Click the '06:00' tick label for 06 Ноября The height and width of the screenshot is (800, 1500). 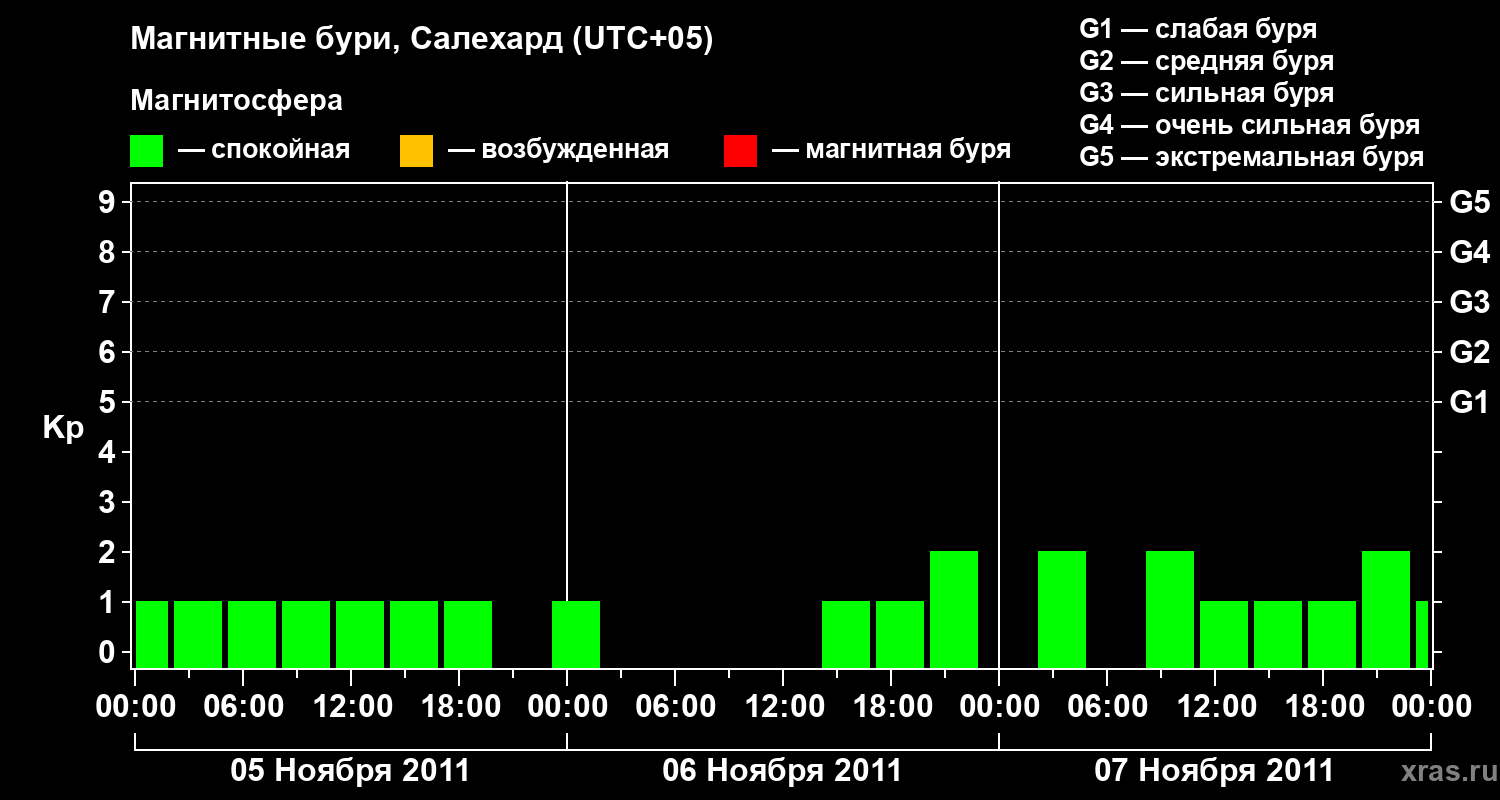[x=675, y=707]
